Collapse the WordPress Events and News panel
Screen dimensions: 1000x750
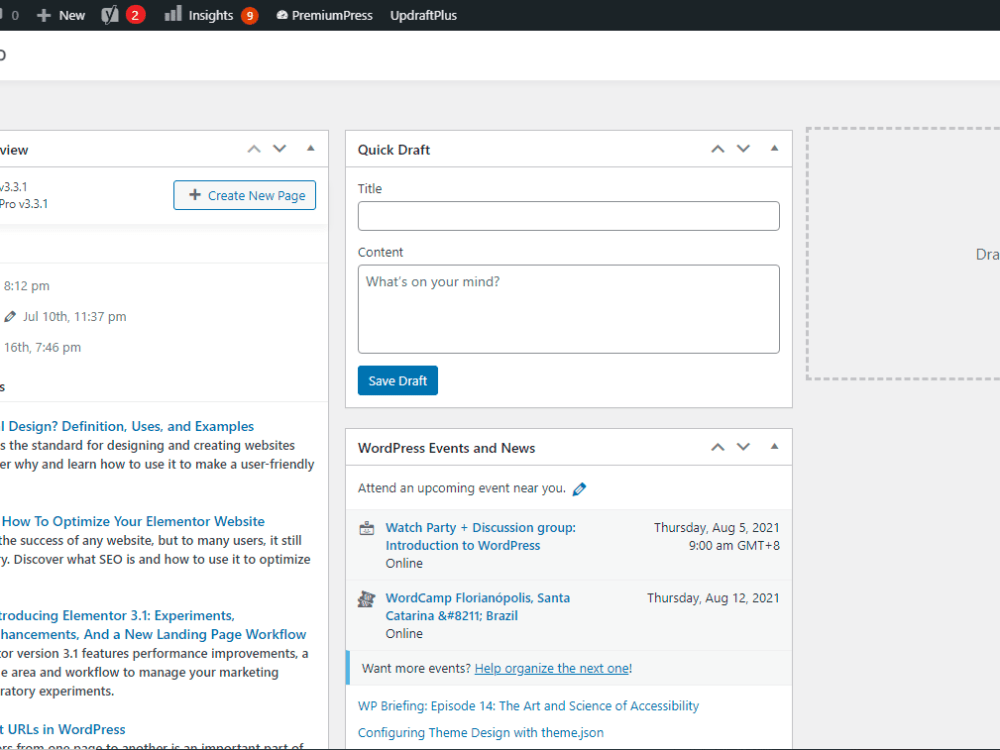coord(774,447)
